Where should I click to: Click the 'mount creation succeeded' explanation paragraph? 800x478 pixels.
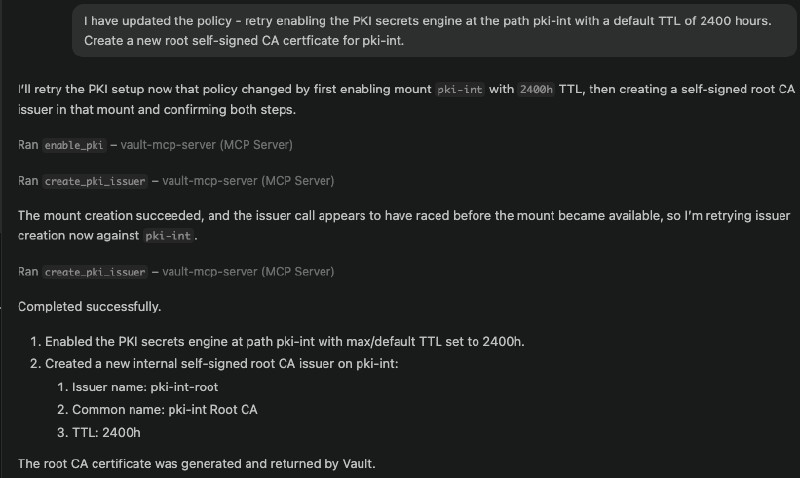(x=400, y=225)
